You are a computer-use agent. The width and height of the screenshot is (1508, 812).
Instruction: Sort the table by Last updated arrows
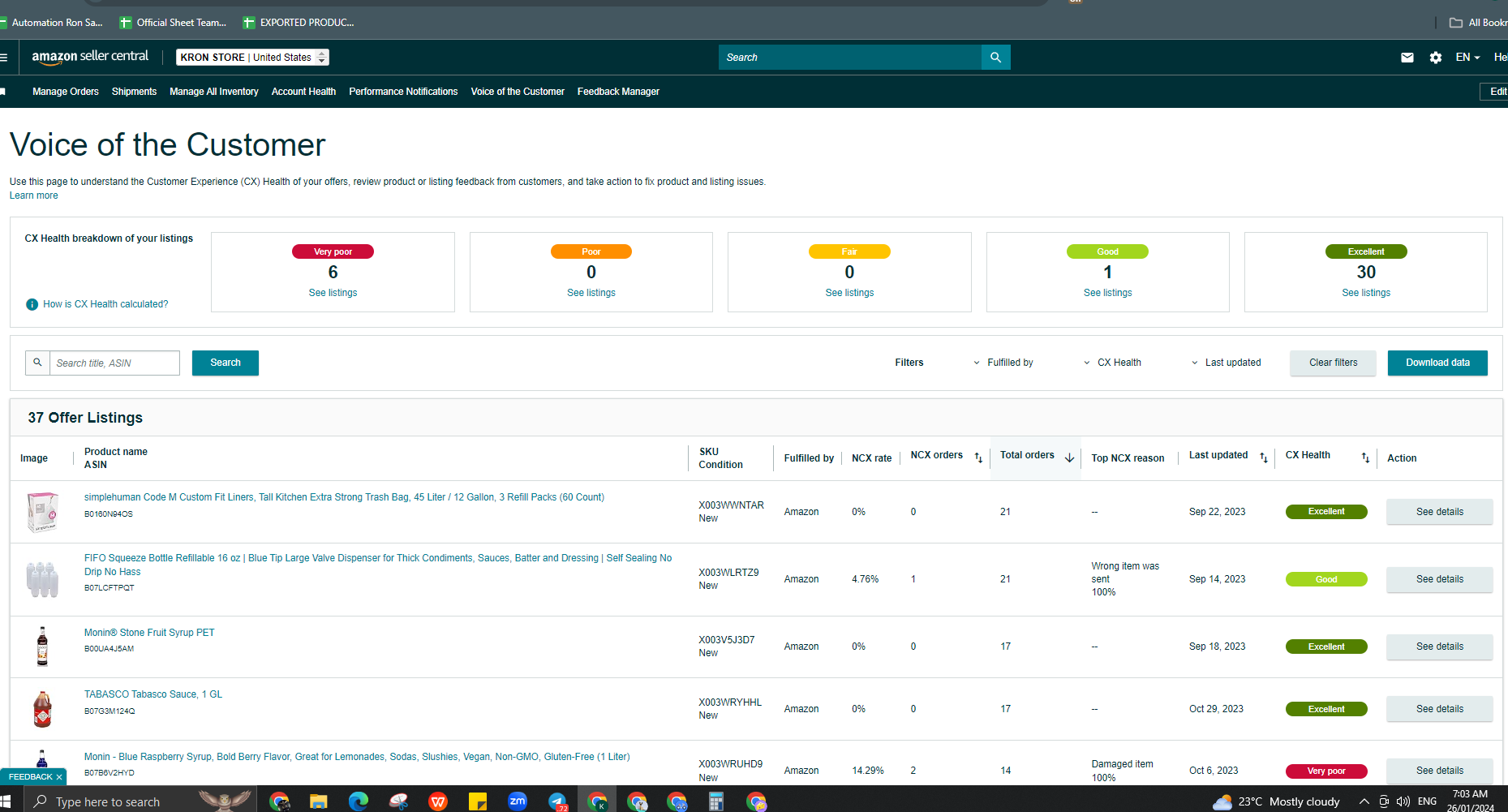(x=1264, y=458)
